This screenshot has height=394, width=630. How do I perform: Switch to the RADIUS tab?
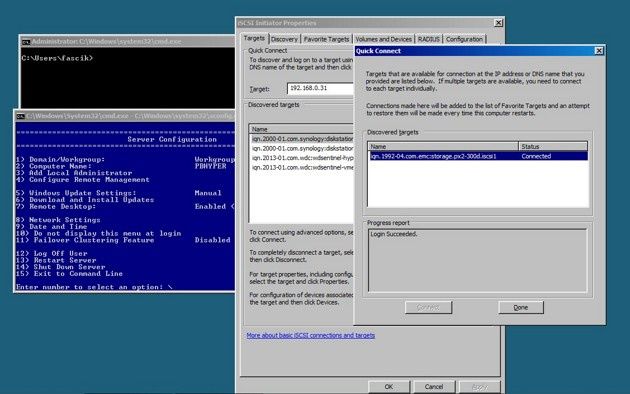428,39
